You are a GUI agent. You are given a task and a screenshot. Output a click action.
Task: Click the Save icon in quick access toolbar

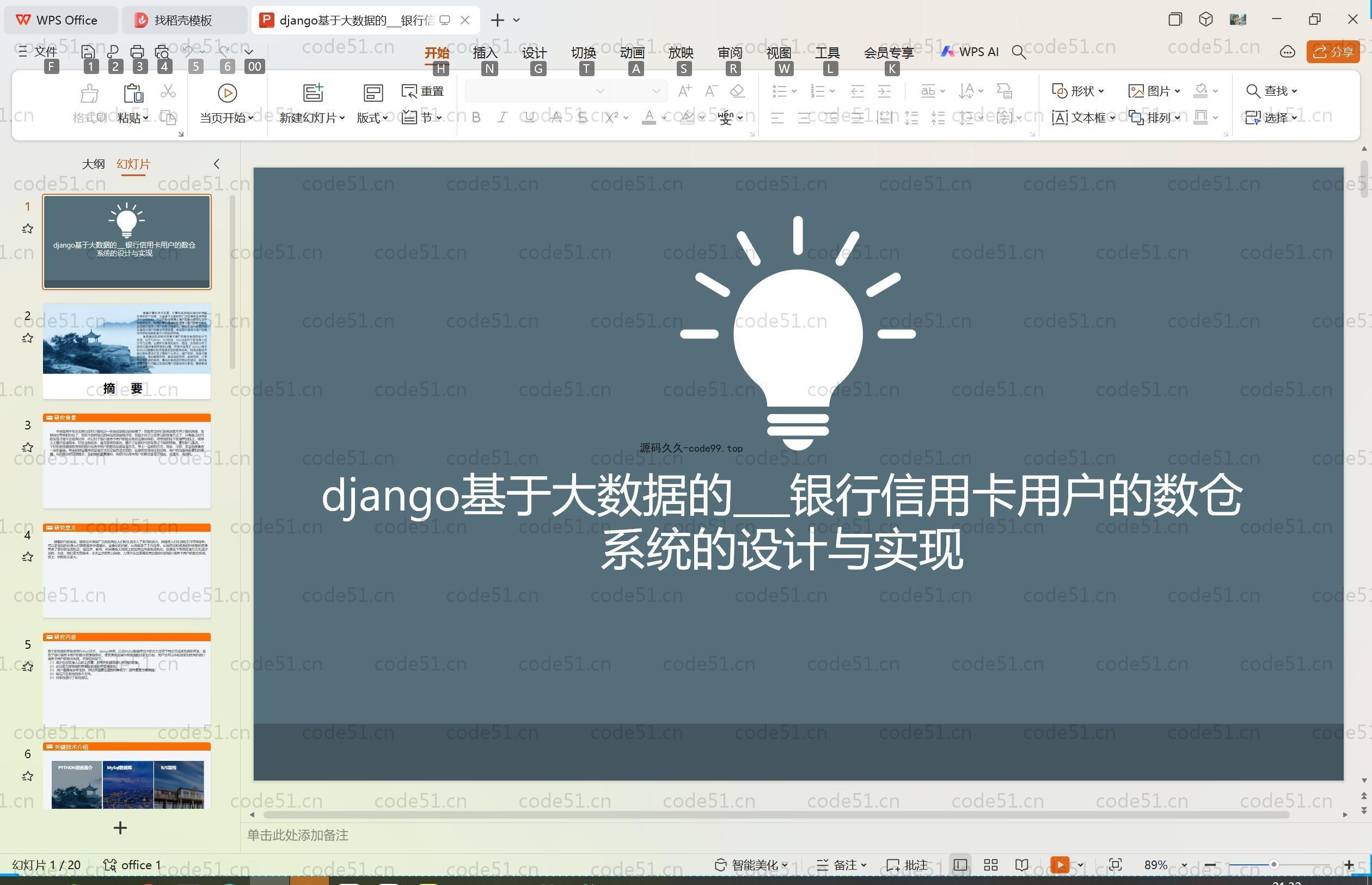click(88, 52)
